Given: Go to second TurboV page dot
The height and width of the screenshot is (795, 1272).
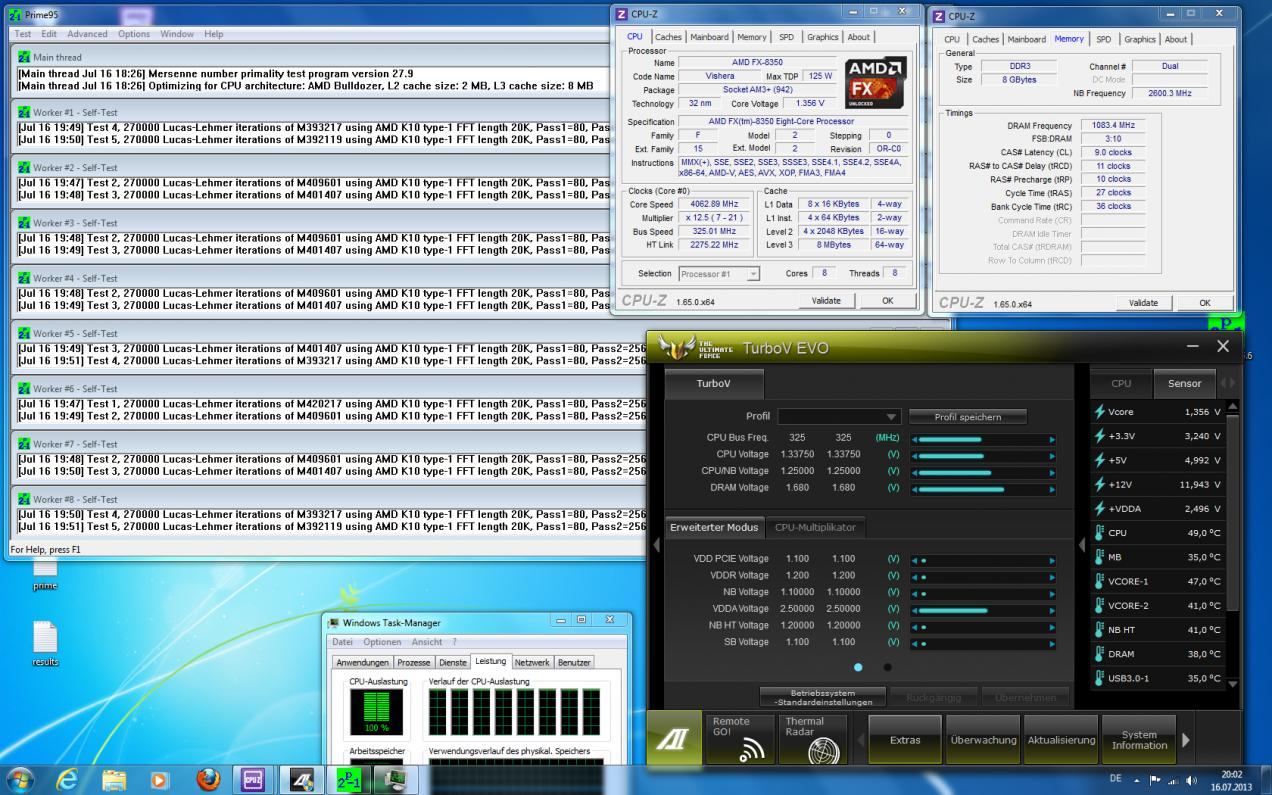Looking at the screenshot, I should pos(888,667).
